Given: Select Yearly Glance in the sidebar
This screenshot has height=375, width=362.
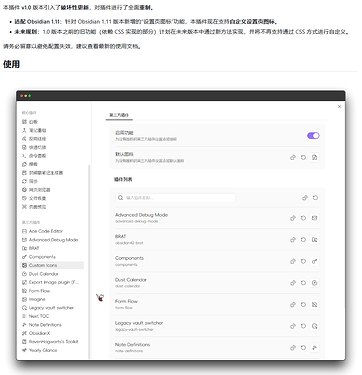Looking at the screenshot, I should coord(40,350).
